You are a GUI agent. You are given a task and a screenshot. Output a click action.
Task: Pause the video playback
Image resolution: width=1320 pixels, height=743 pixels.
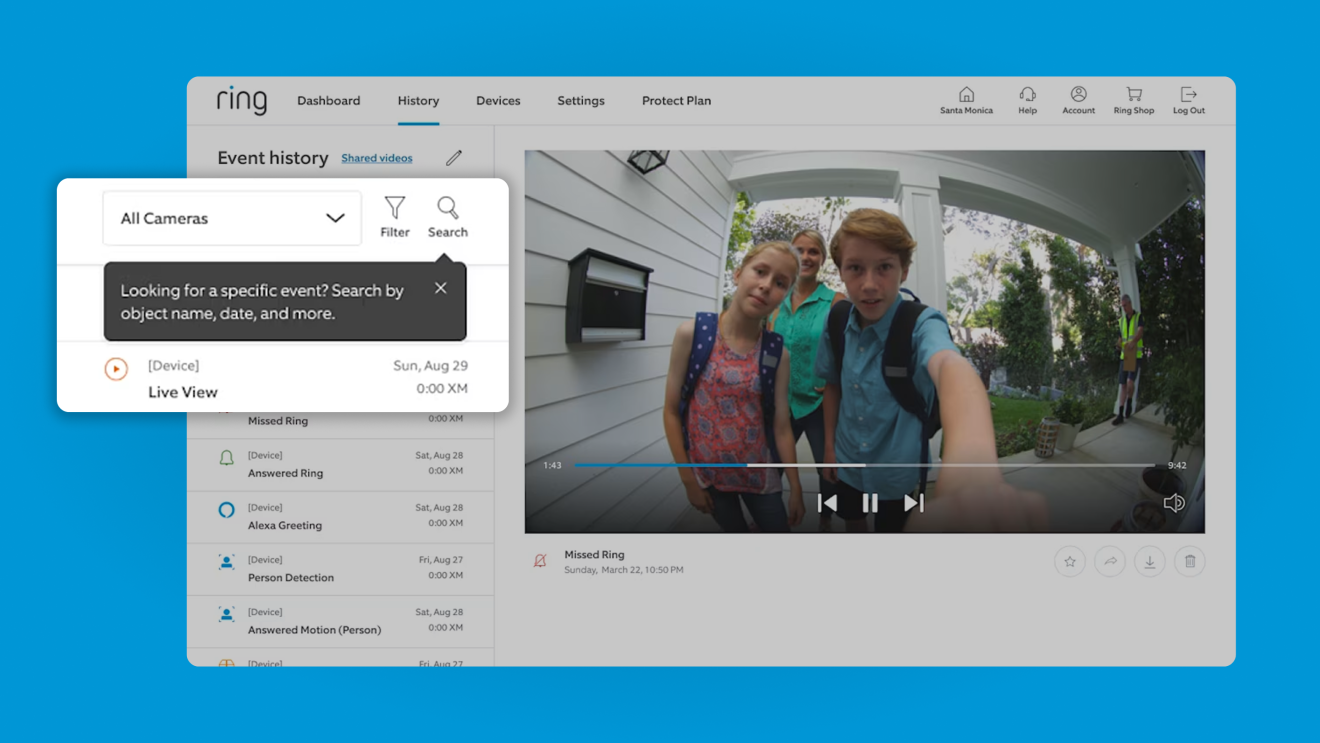pyautogui.click(x=870, y=503)
